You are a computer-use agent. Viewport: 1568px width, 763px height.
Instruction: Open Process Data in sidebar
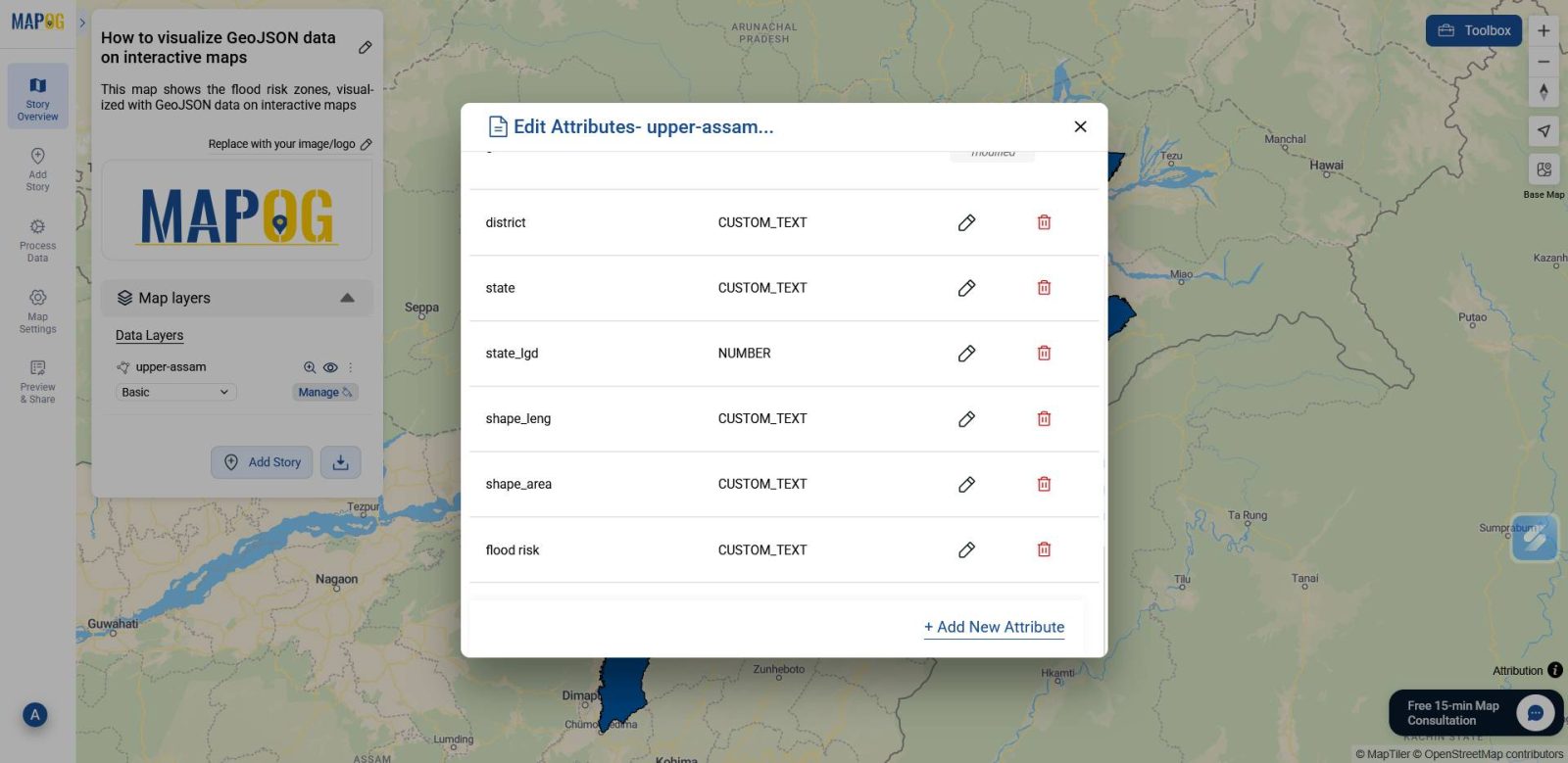point(37,240)
